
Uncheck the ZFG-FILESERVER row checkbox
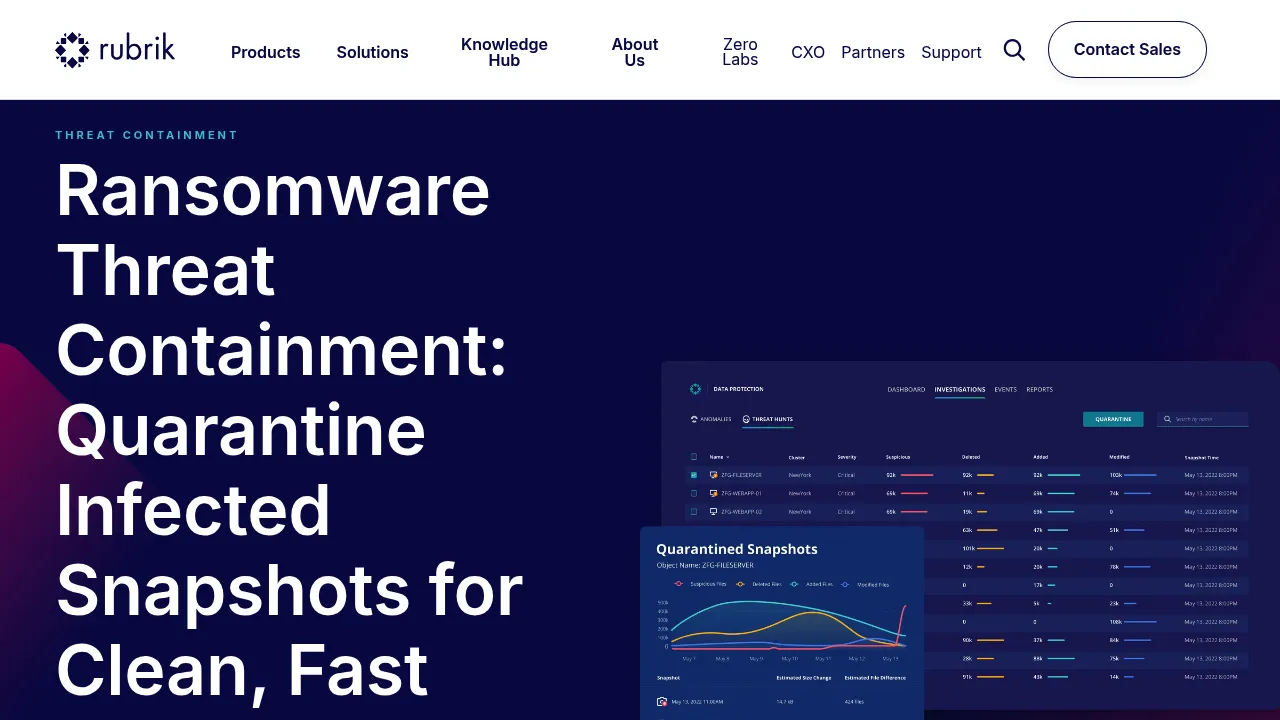tap(694, 475)
